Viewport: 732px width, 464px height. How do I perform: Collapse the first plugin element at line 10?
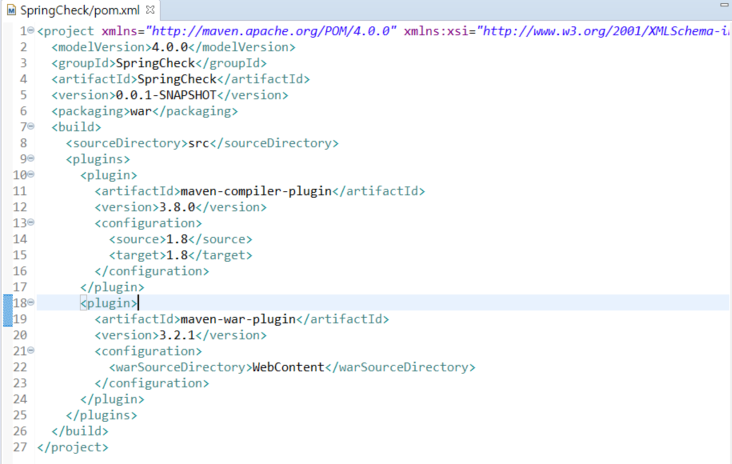[31, 174]
